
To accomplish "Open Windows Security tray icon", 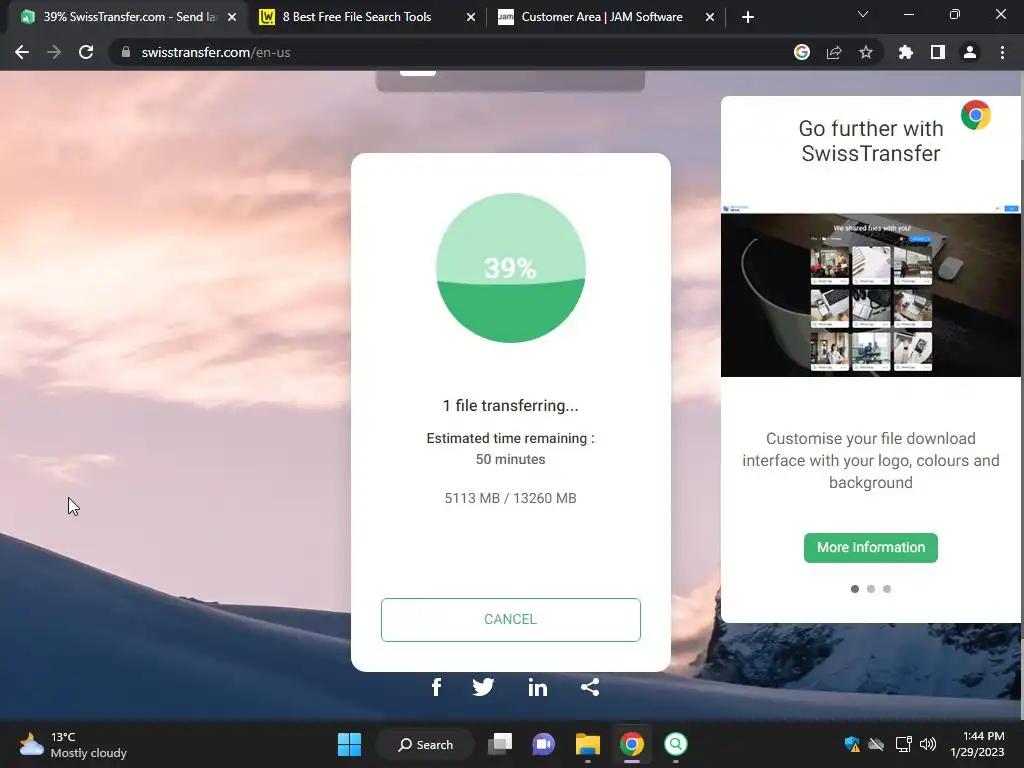I will point(852,744).
